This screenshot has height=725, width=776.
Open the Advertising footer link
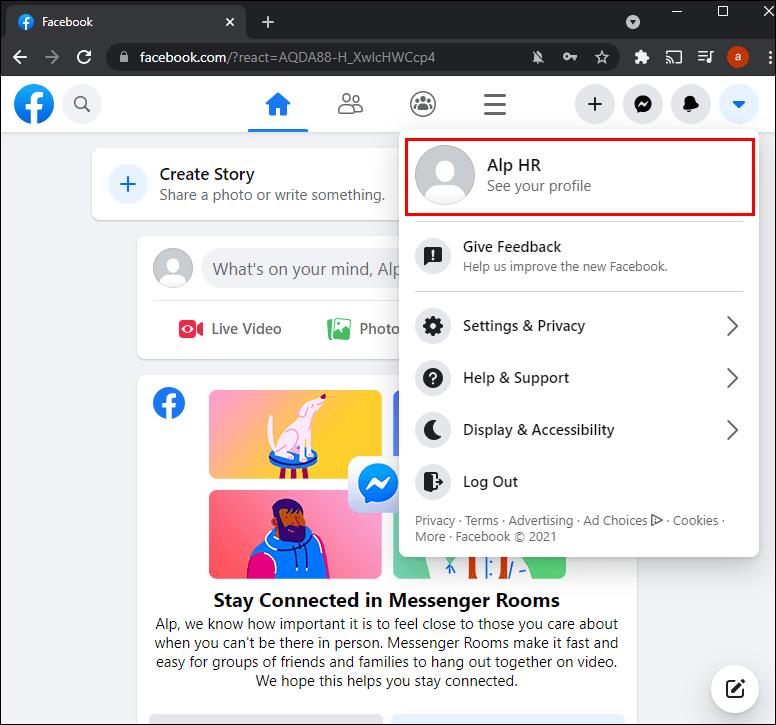pos(540,521)
